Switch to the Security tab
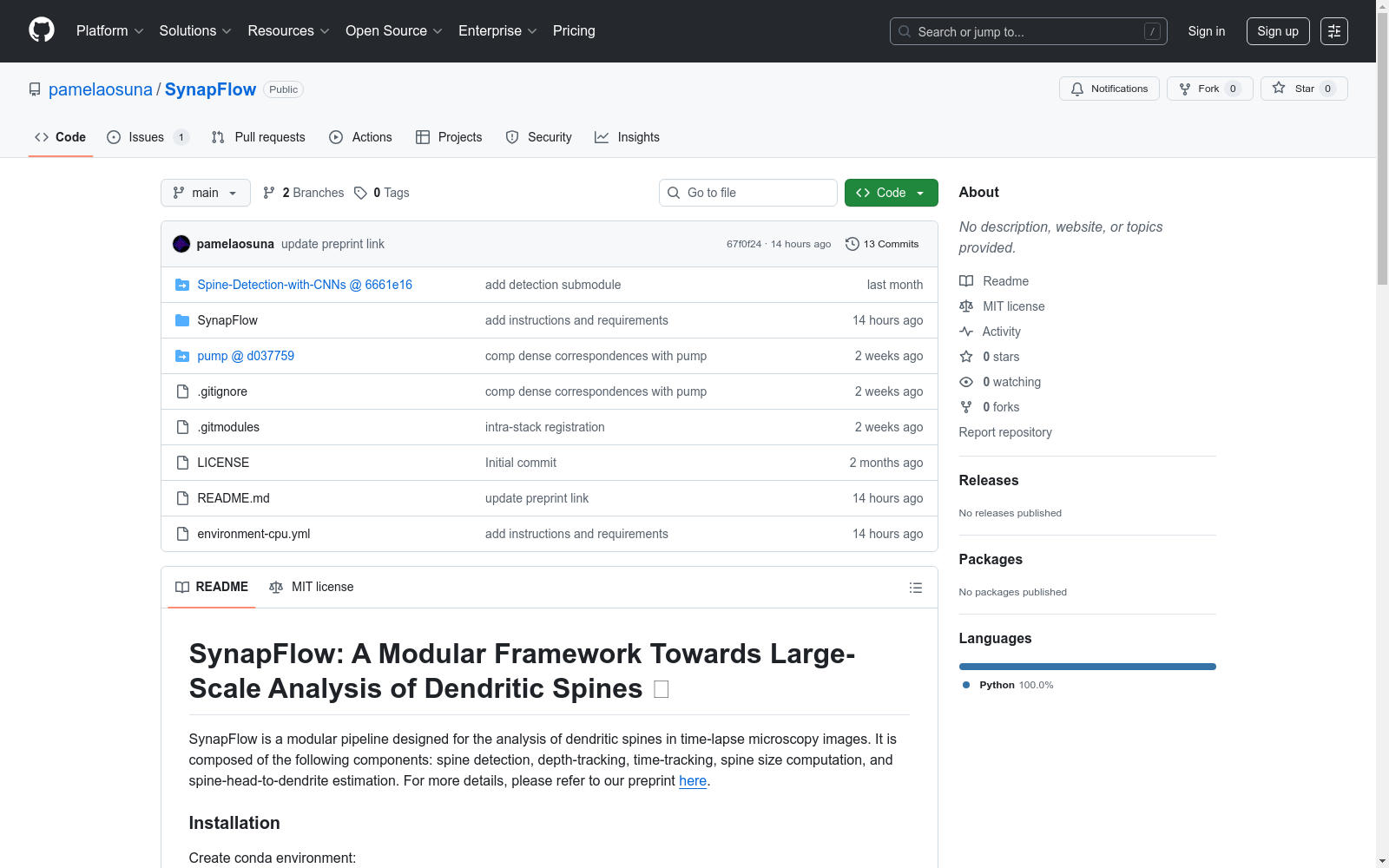The height and width of the screenshot is (868, 1389). pyautogui.click(x=538, y=137)
